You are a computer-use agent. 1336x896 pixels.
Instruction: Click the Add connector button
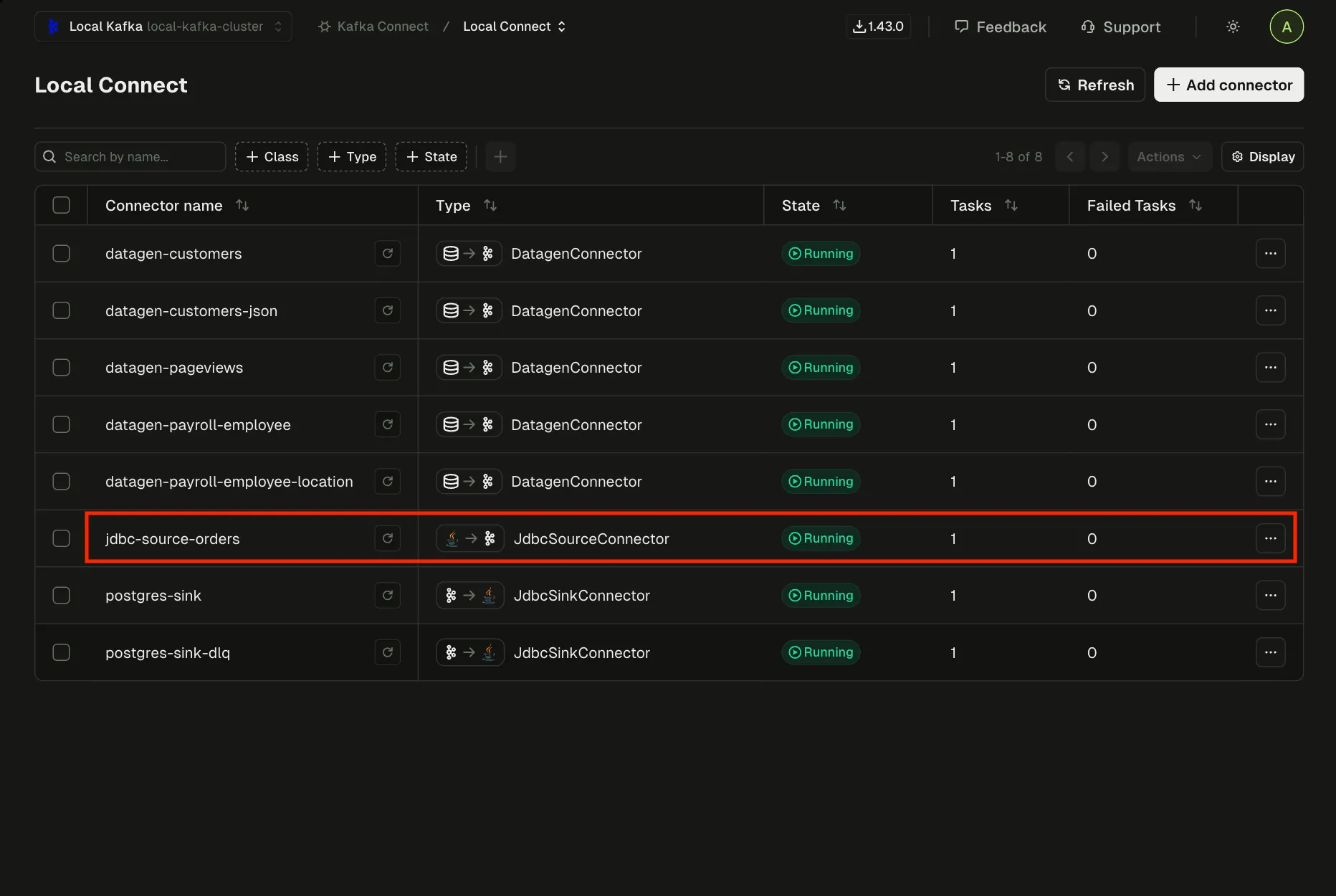1228,85
